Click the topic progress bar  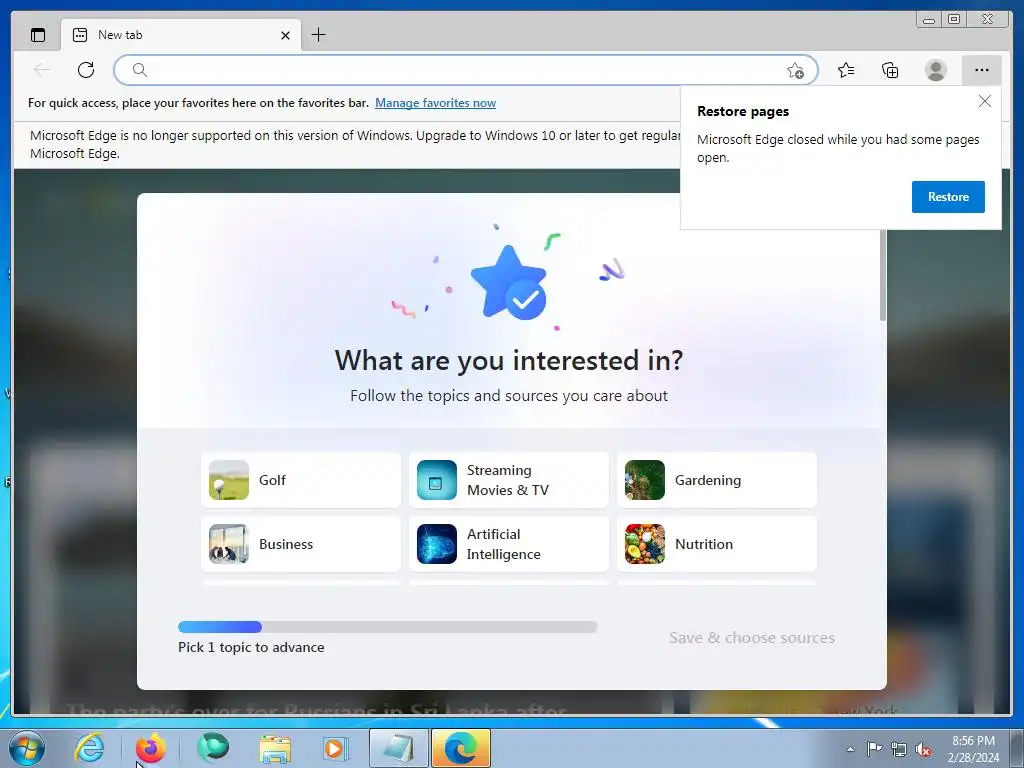coord(388,627)
